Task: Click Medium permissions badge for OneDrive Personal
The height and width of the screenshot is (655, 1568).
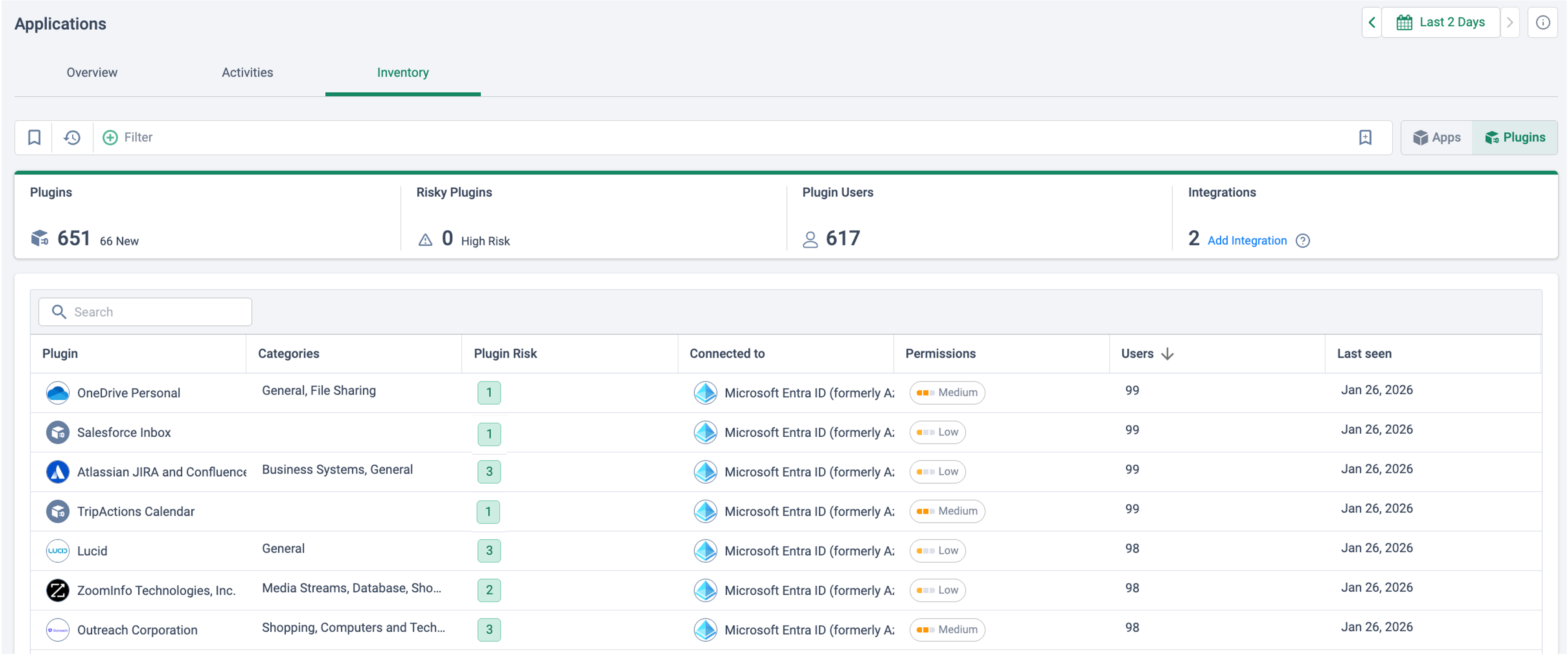Action: click(x=947, y=393)
